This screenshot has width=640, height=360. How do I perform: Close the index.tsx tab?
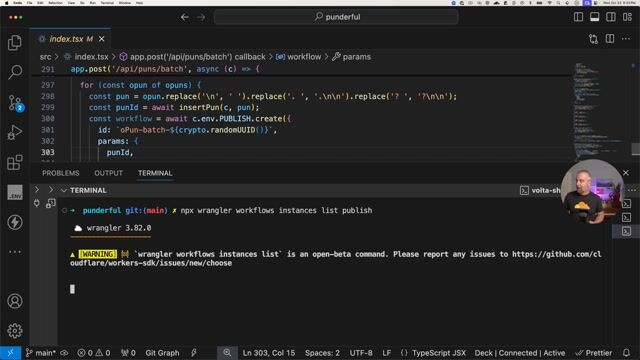[102, 39]
